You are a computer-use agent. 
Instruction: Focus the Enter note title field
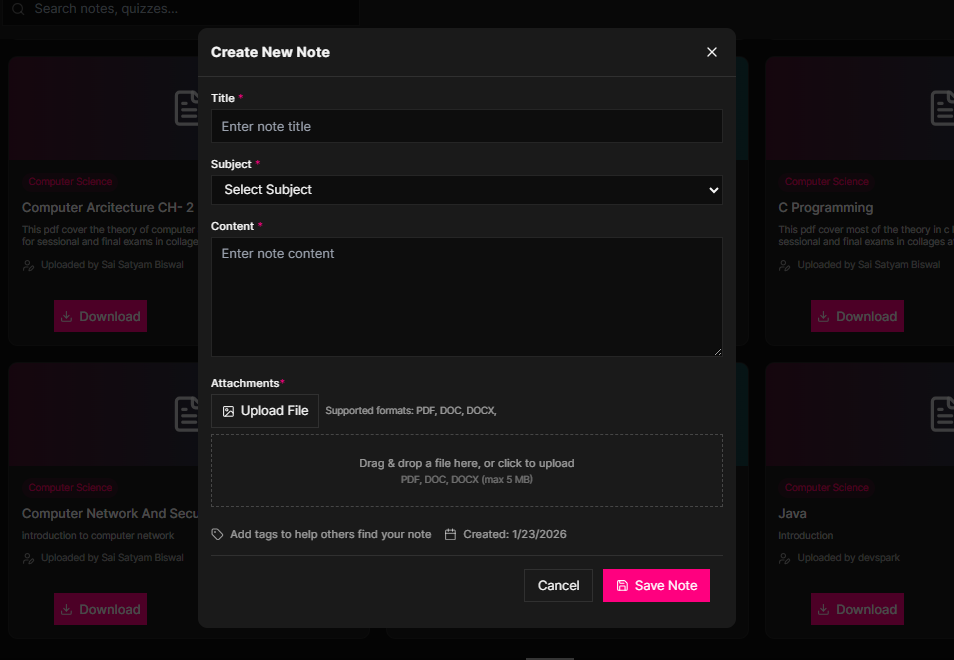[466, 126]
